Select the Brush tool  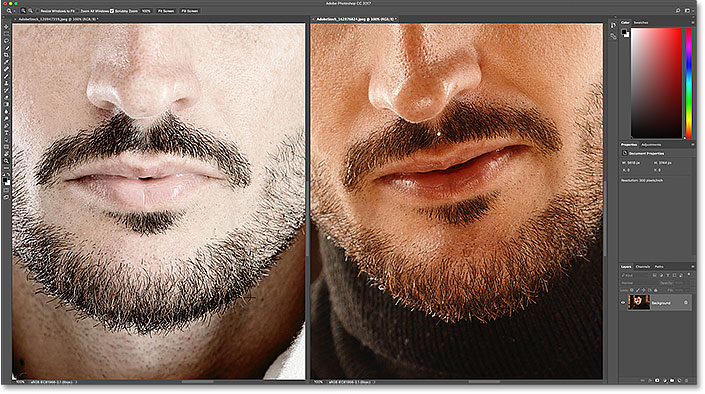click(6, 76)
